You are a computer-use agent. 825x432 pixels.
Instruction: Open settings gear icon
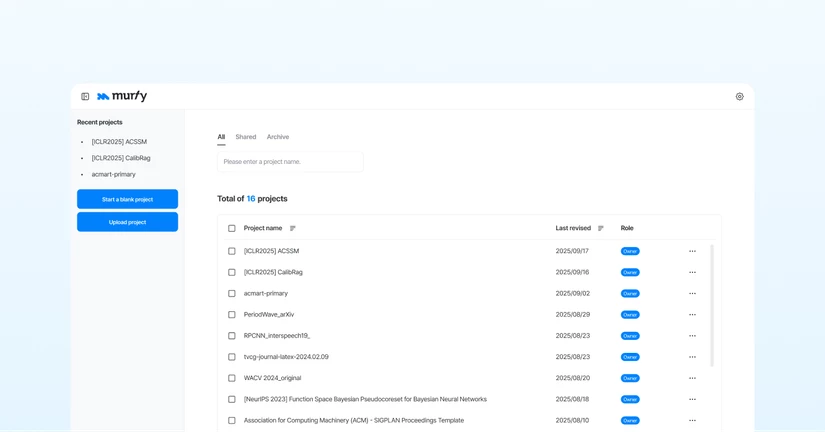tap(740, 97)
